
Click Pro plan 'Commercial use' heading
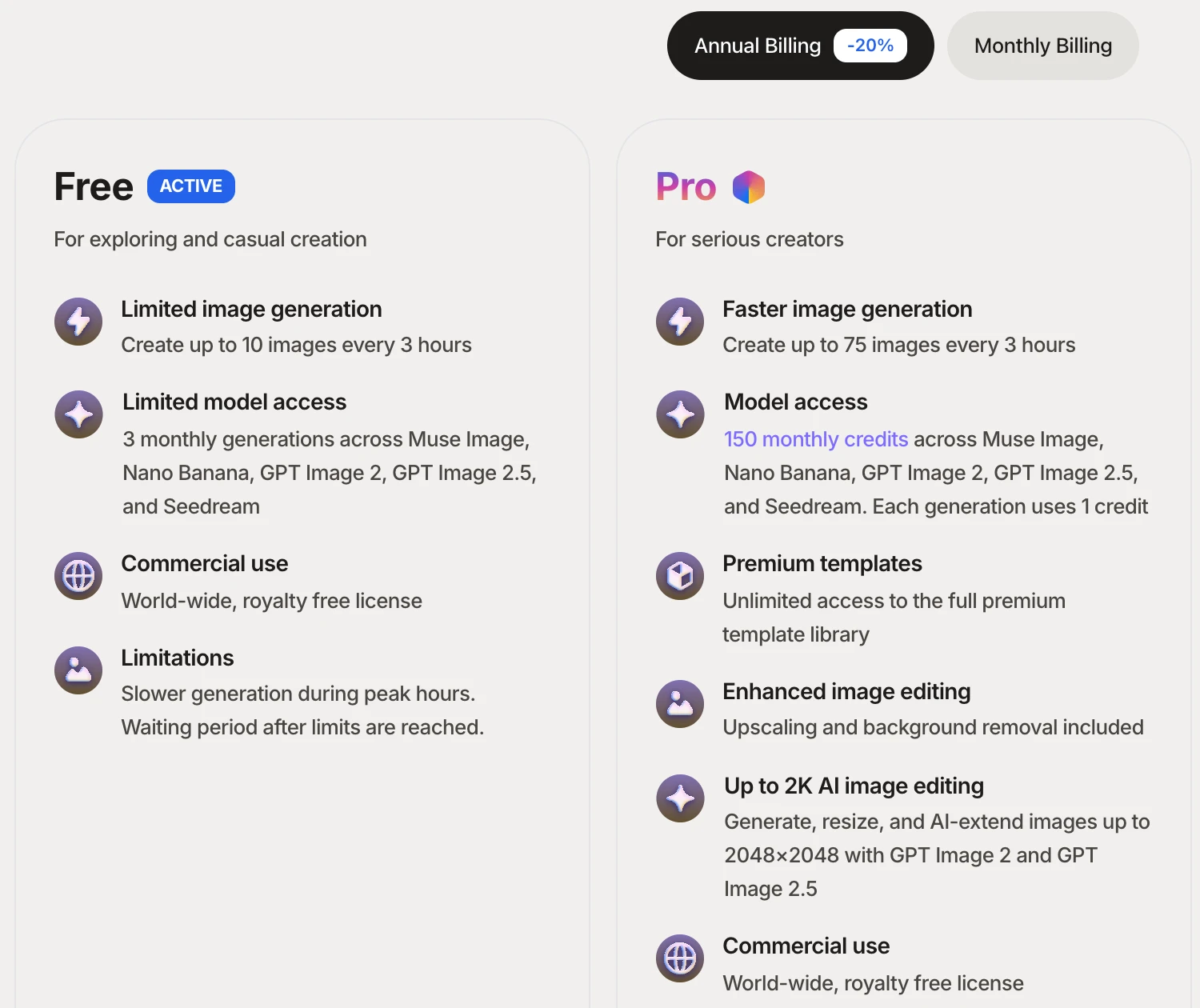point(806,946)
